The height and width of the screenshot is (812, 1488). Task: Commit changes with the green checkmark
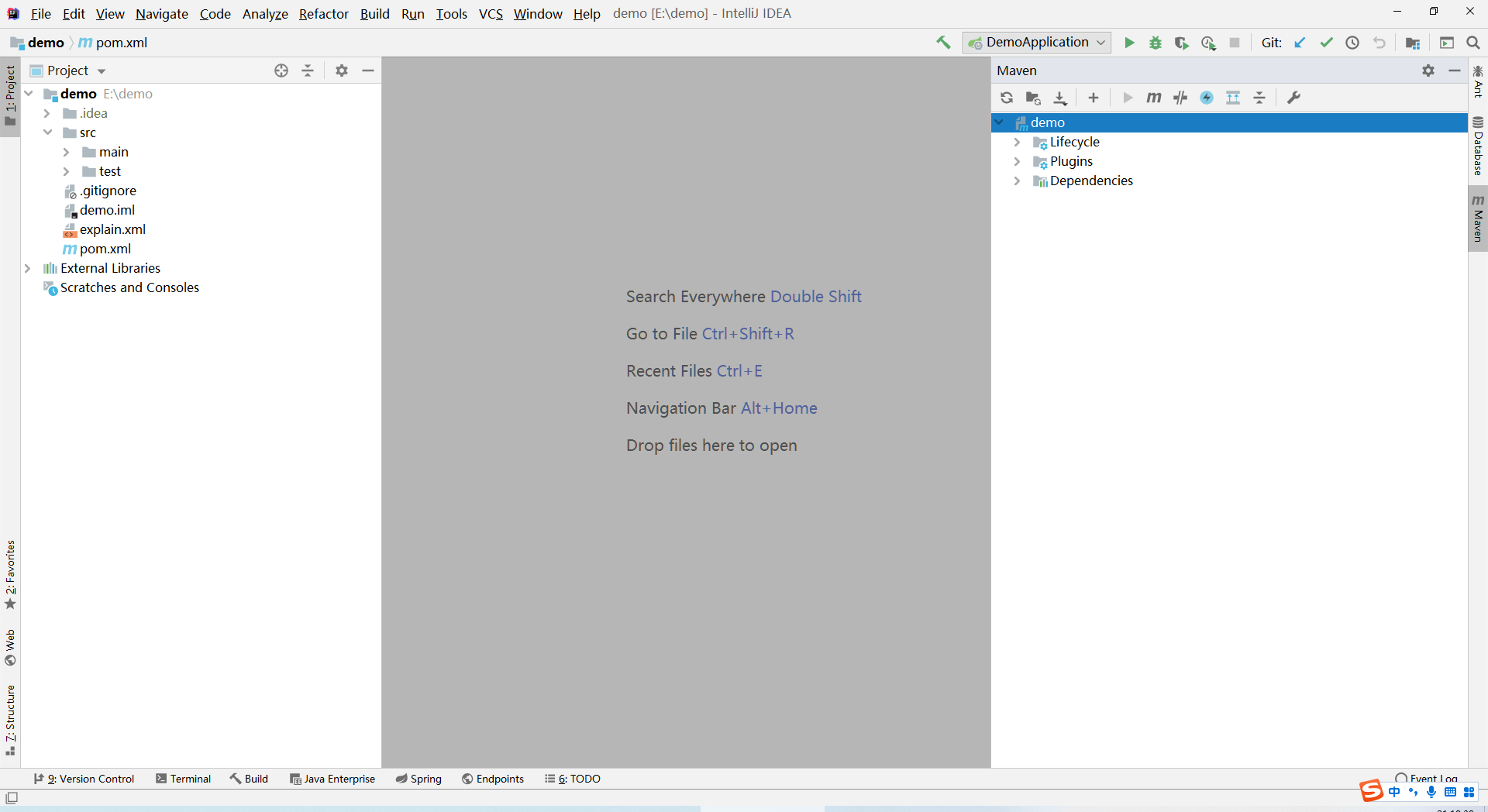tap(1326, 43)
